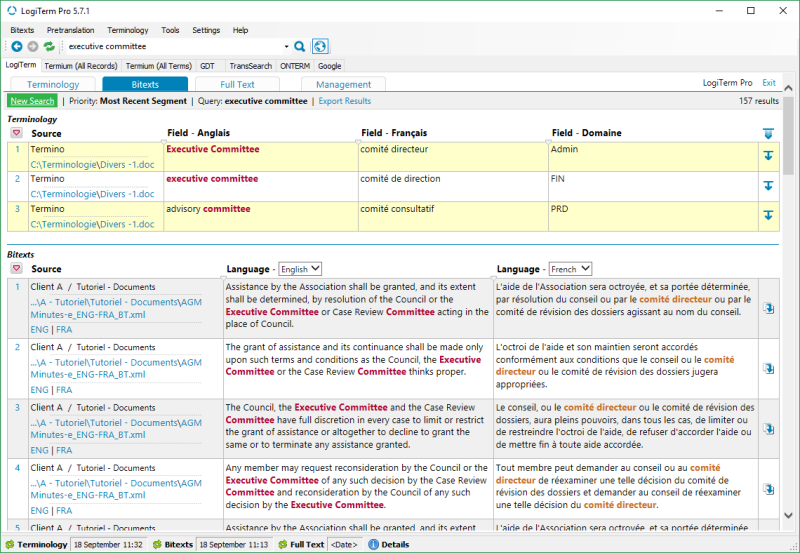The image size is (800, 553).
Task: Open AGM Minutes file link in bitext row 1
Action: 116,308
